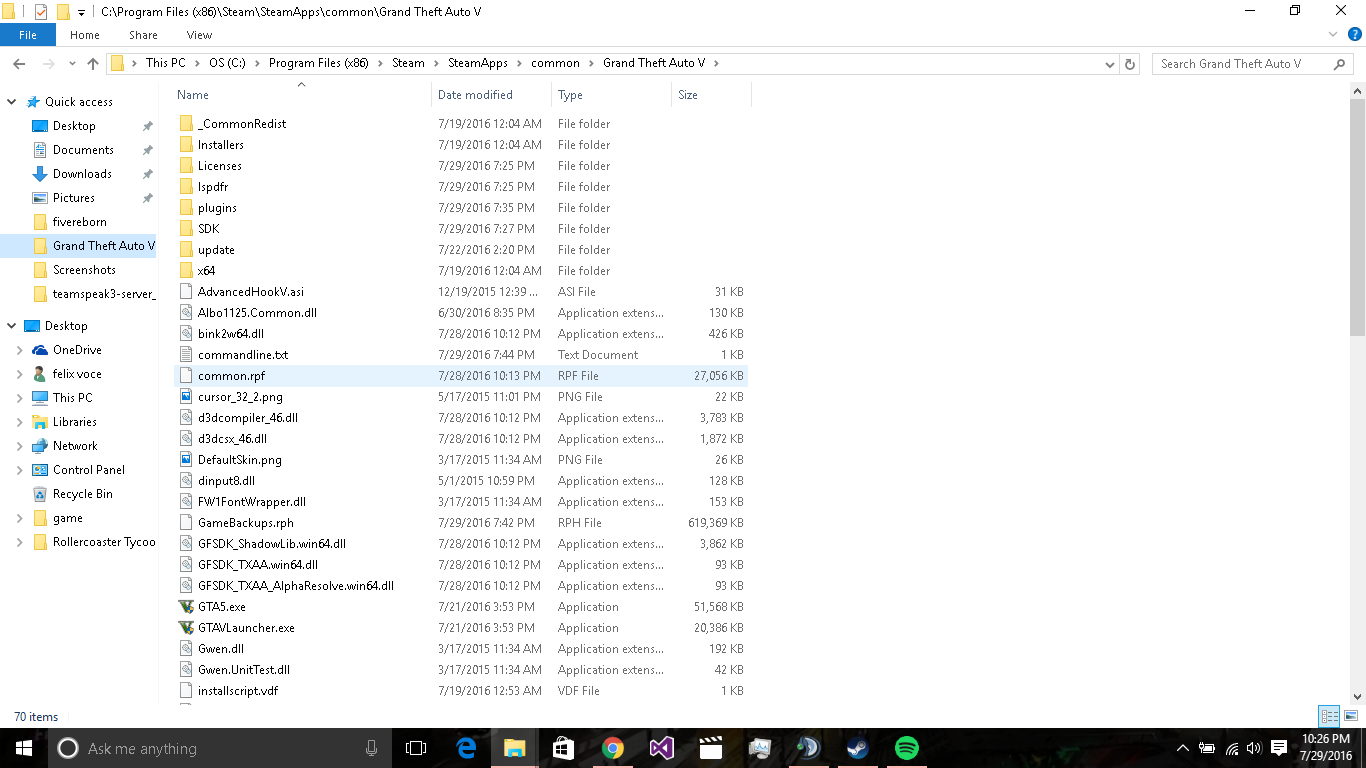Open the Share ribbon tab
The height and width of the screenshot is (768, 1366).
(143, 35)
